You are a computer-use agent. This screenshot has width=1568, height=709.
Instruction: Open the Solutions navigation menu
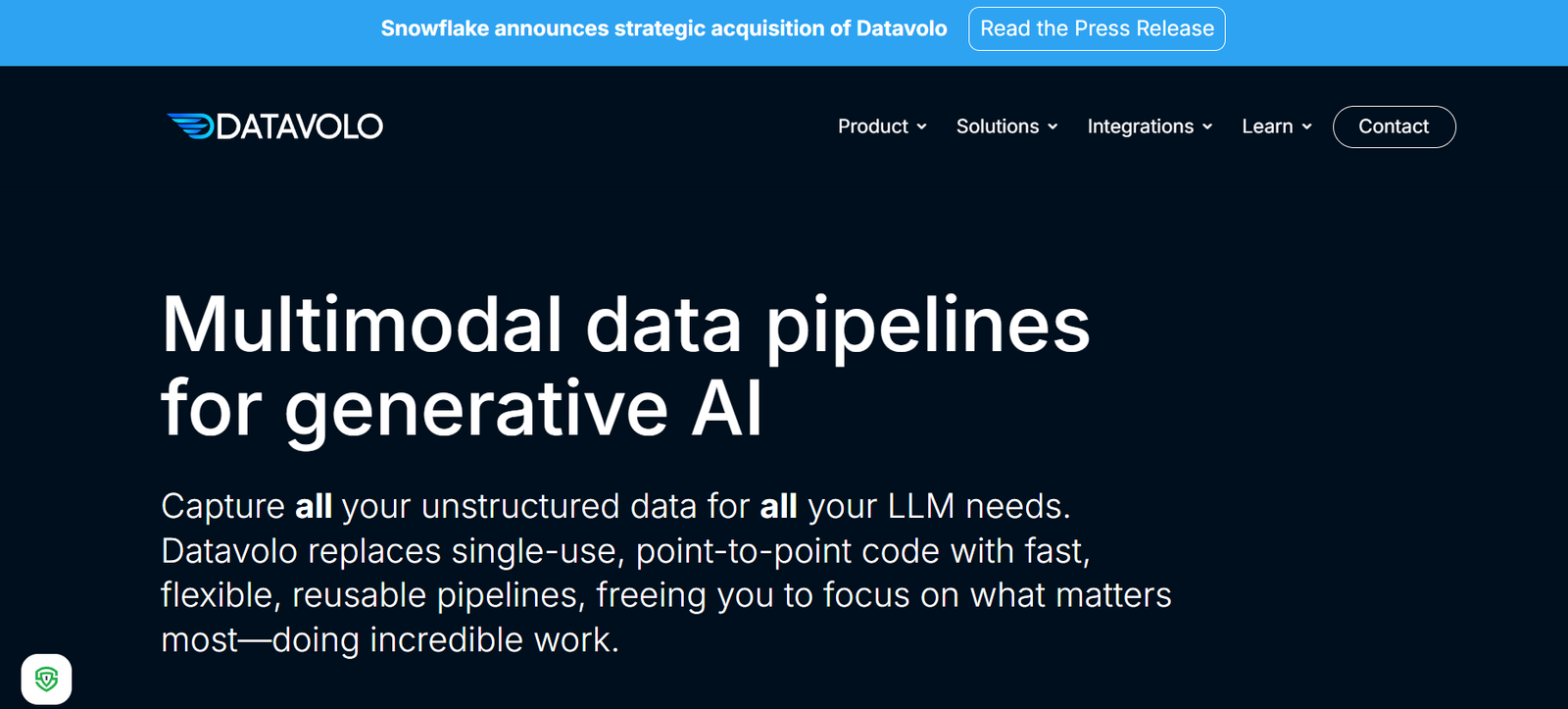point(997,127)
